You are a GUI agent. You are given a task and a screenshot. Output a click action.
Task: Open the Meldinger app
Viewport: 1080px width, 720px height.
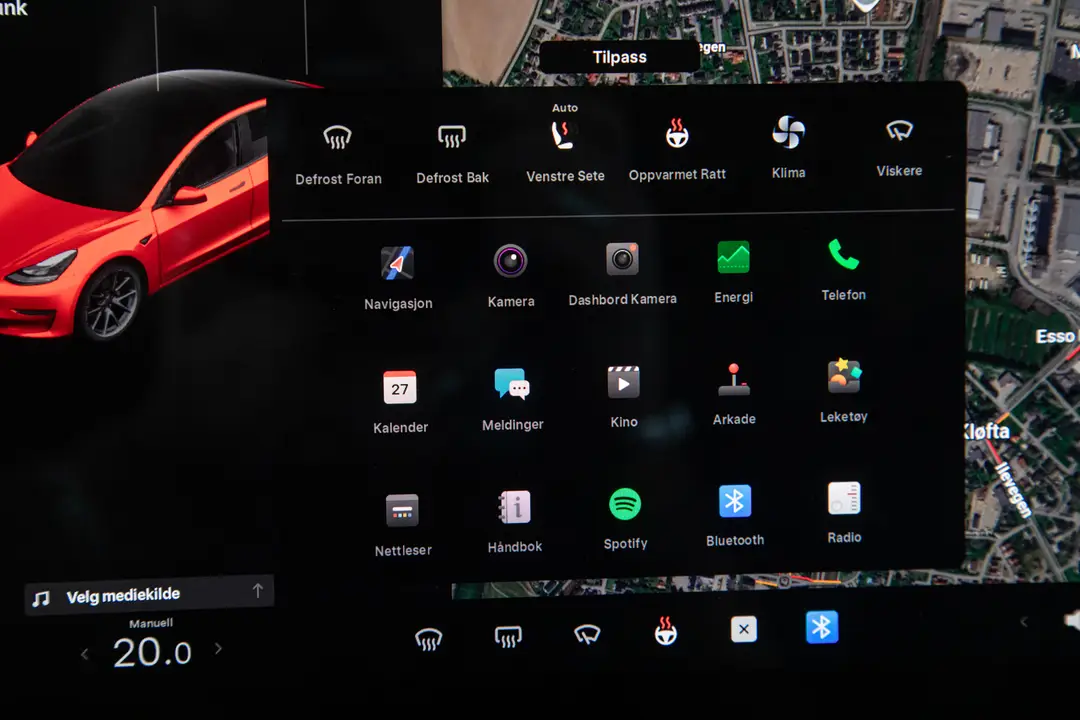coord(512,386)
